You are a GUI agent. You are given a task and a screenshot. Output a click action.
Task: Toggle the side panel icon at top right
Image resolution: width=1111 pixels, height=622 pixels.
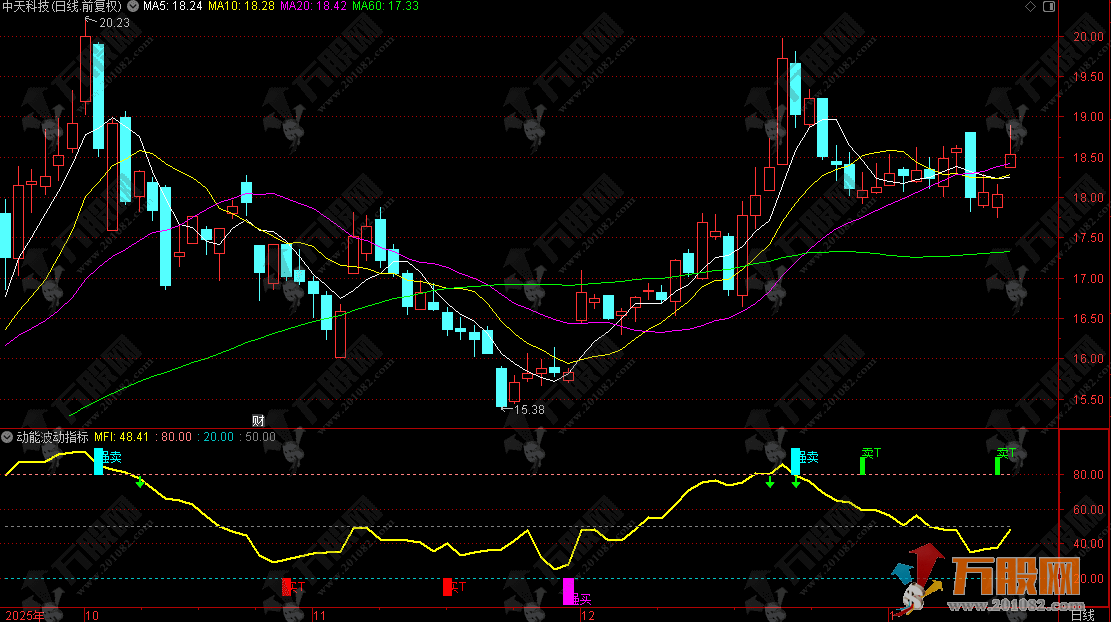(x=1049, y=6)
